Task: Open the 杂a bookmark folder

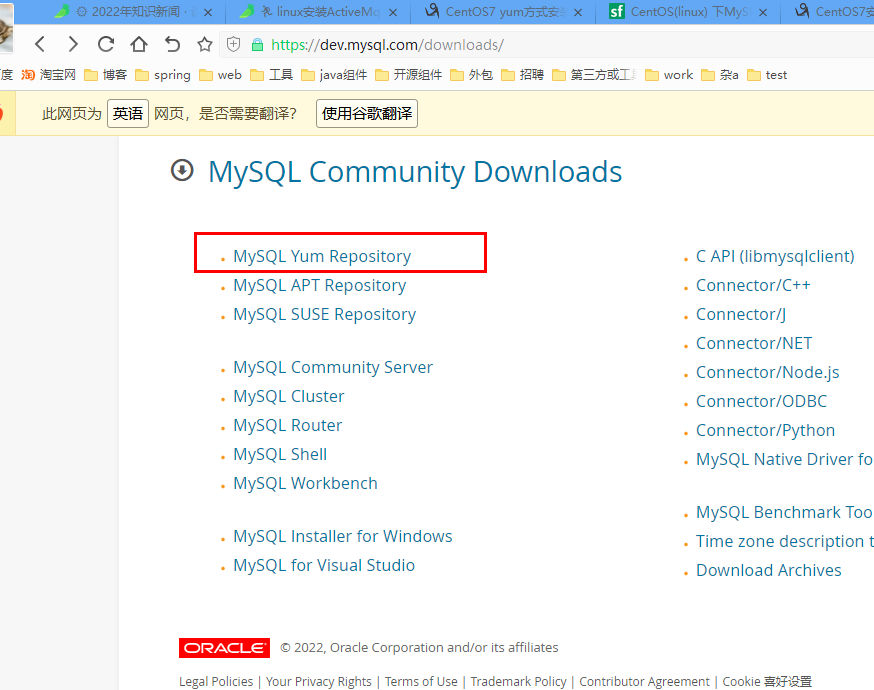Action: pos(720,75)
